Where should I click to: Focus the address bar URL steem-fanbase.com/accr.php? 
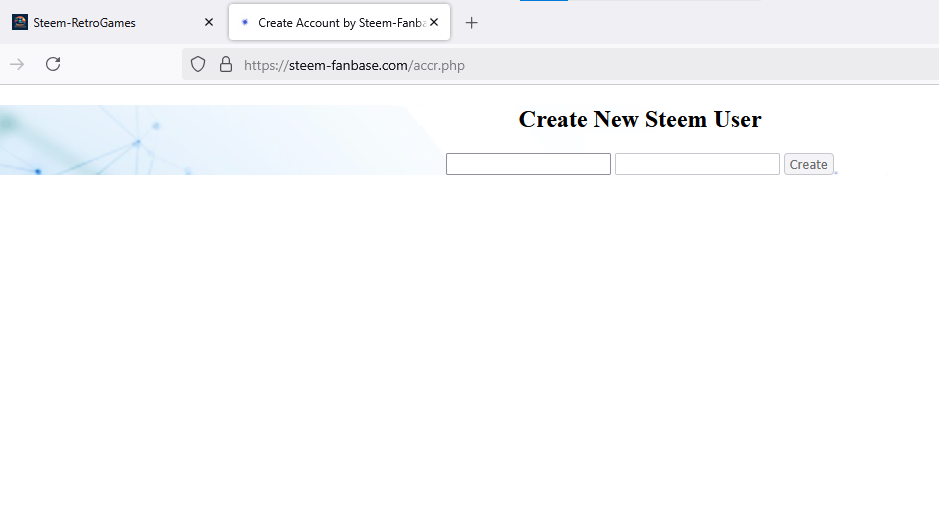[355, 65]
